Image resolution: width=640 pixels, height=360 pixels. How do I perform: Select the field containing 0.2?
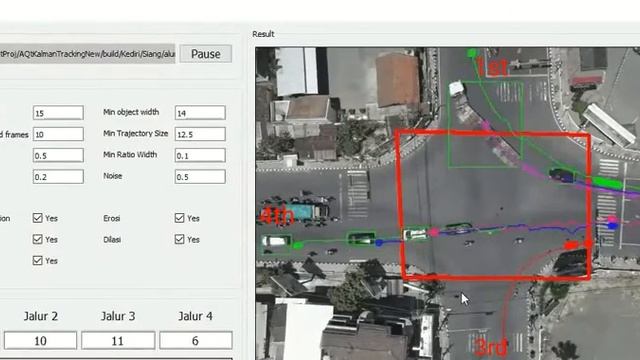(58, 177)
